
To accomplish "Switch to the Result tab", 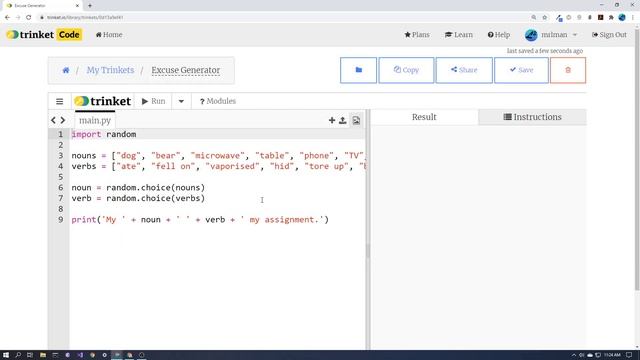I will 424,117.
